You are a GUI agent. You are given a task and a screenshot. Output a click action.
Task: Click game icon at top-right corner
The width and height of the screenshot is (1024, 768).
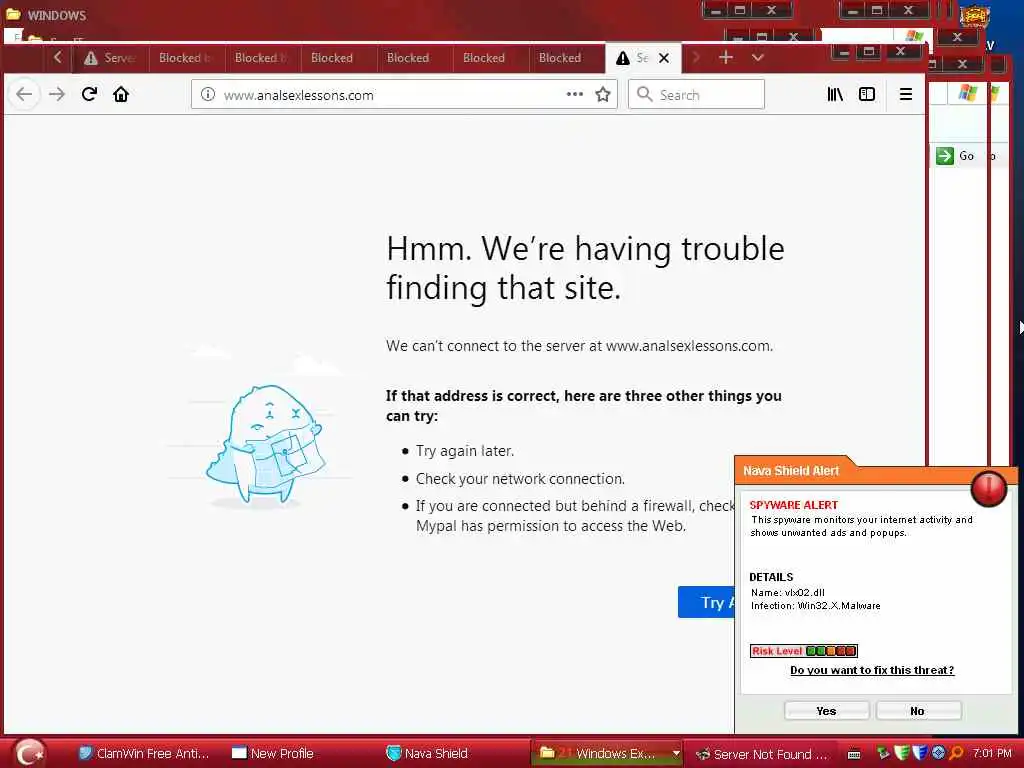974,17
